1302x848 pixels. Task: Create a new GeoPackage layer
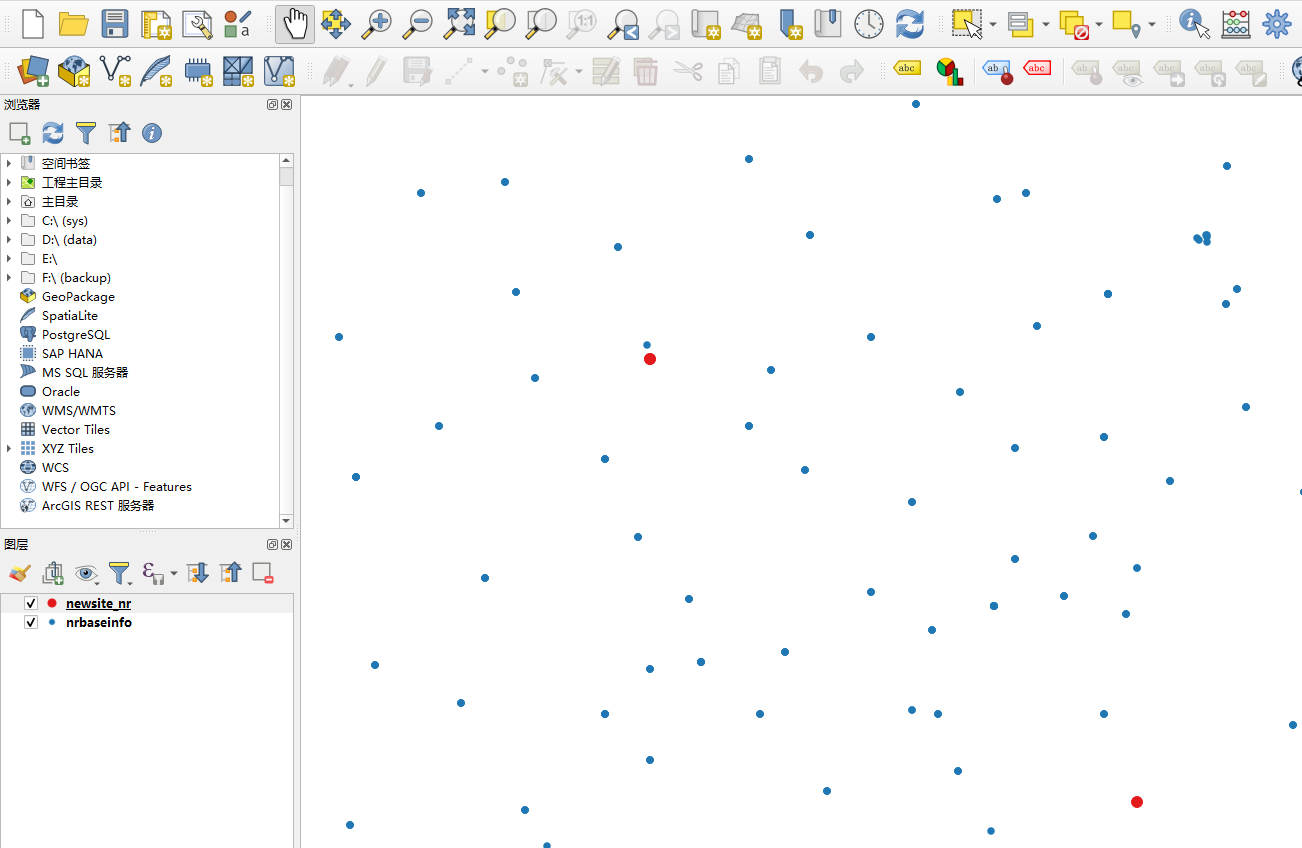tap(74, 70)
